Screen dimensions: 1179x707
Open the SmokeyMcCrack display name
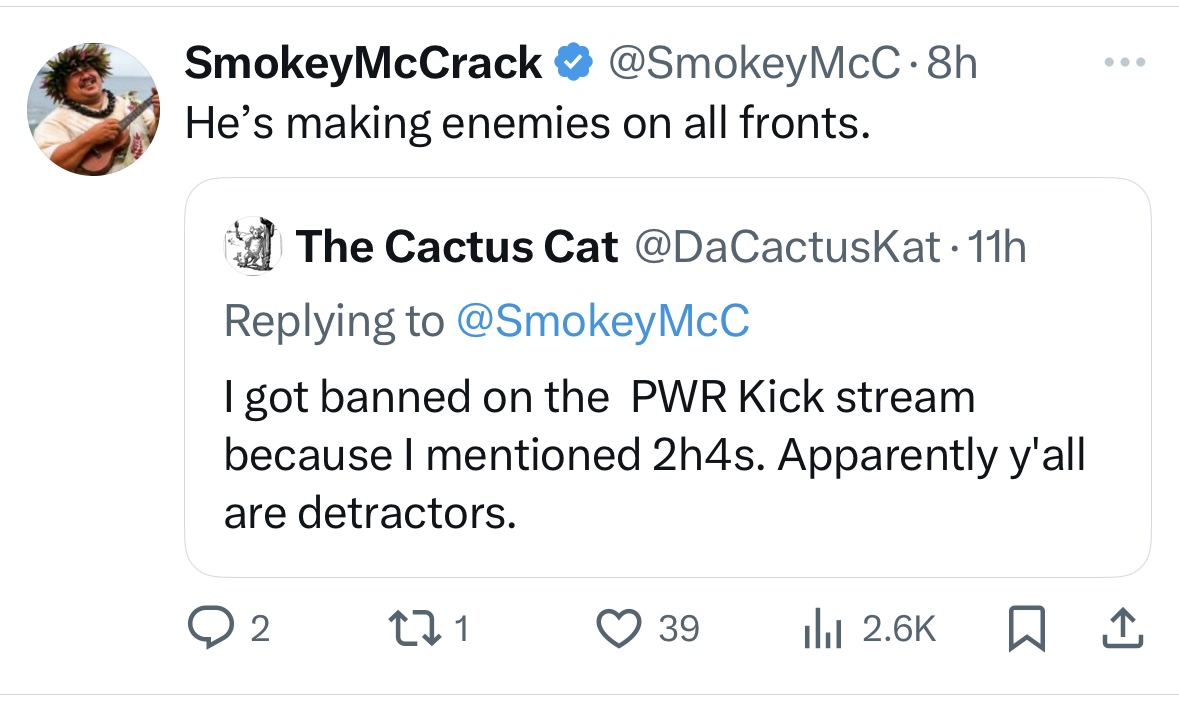[x=363, y=62]
